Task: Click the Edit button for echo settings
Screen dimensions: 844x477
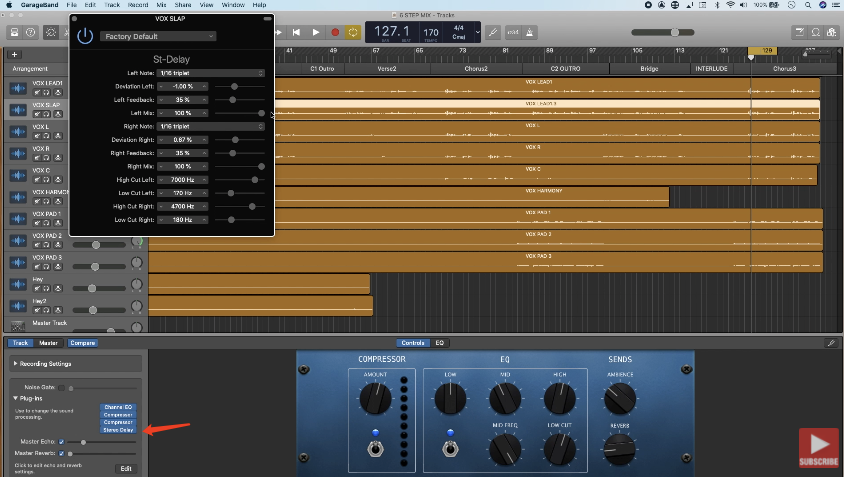Action: click(x=126, y=468)
